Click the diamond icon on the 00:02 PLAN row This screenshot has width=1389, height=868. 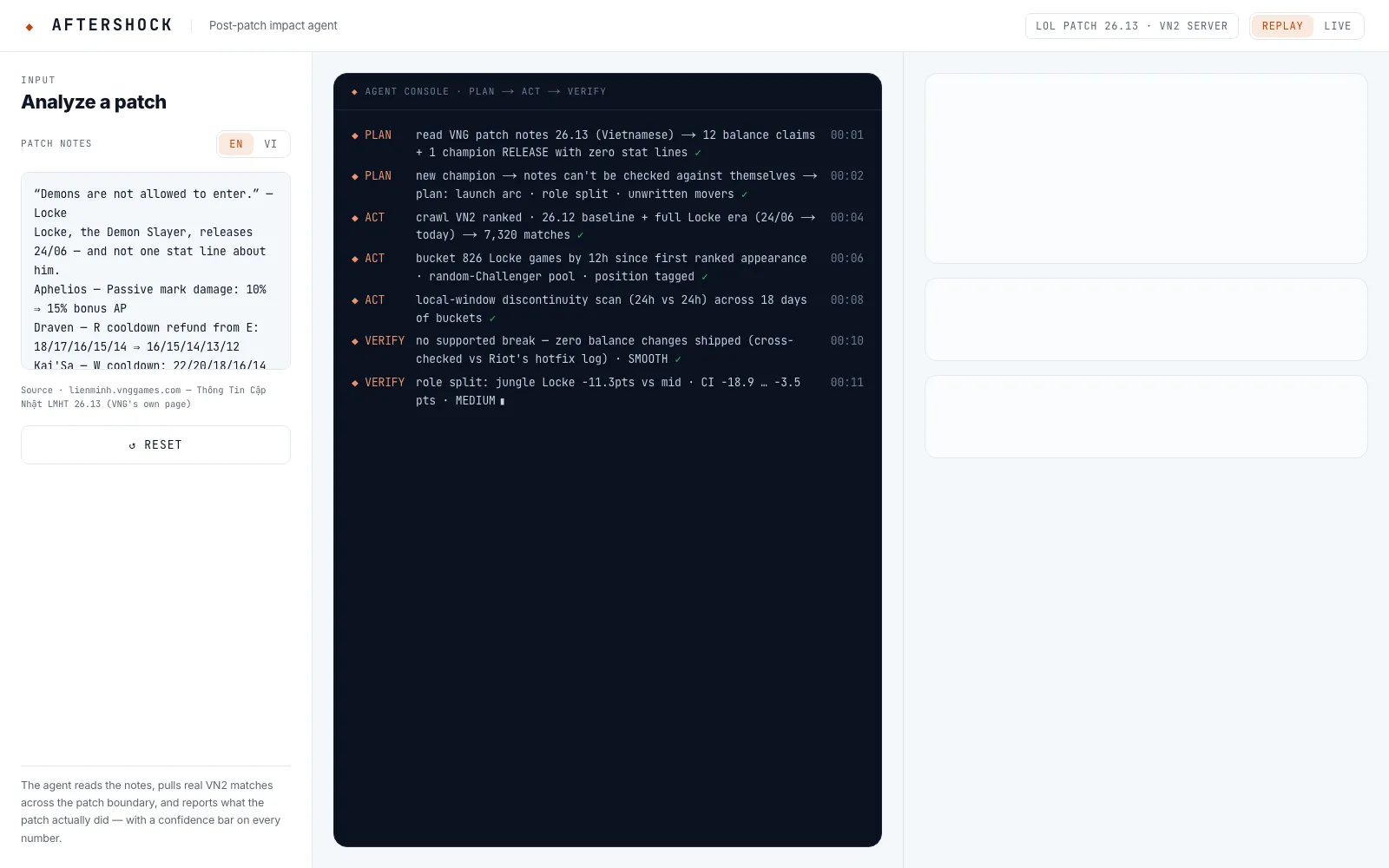pos(355,176)
